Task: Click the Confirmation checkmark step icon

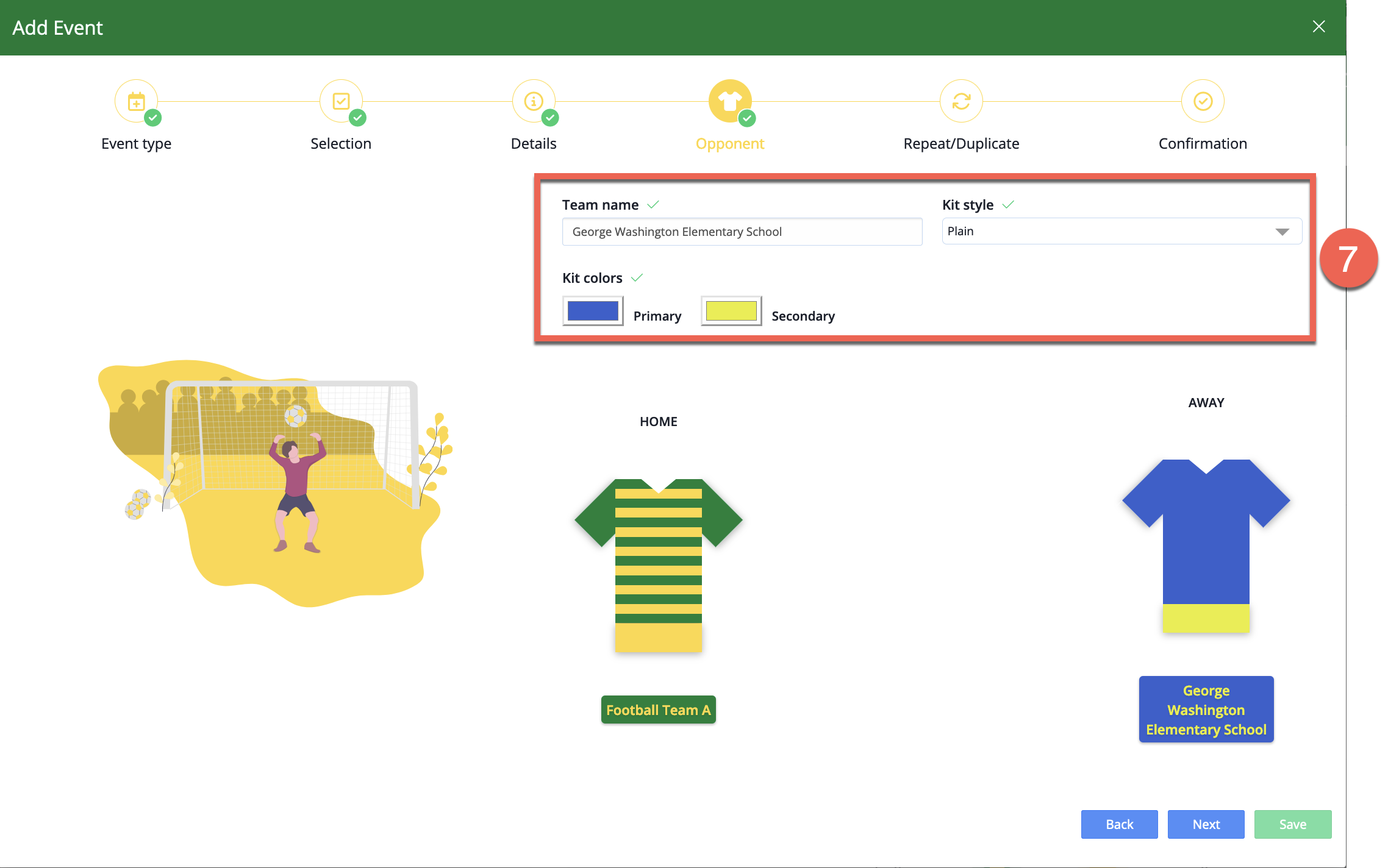Action: (1203, 101)
